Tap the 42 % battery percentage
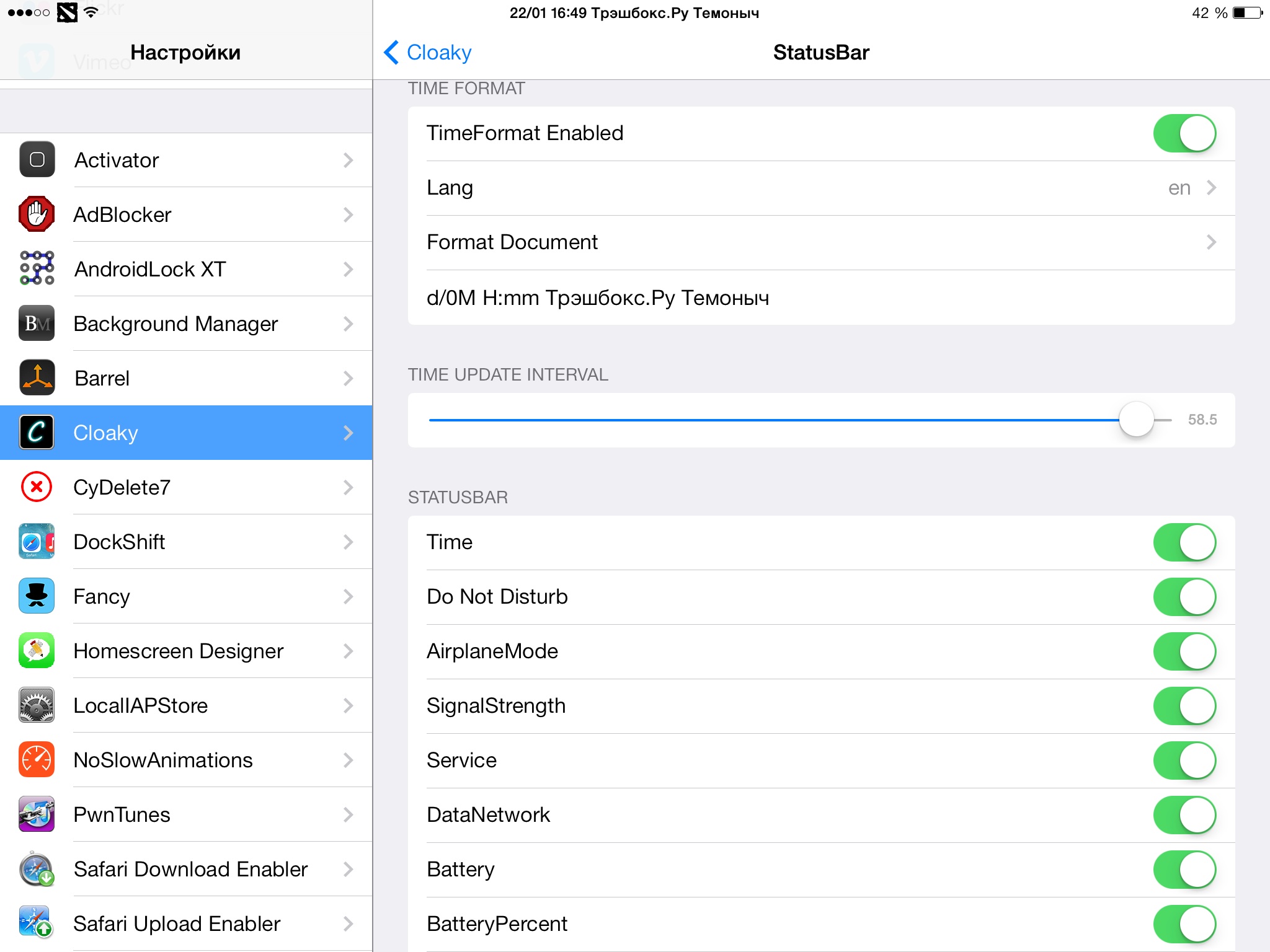 pos(1209,13)
